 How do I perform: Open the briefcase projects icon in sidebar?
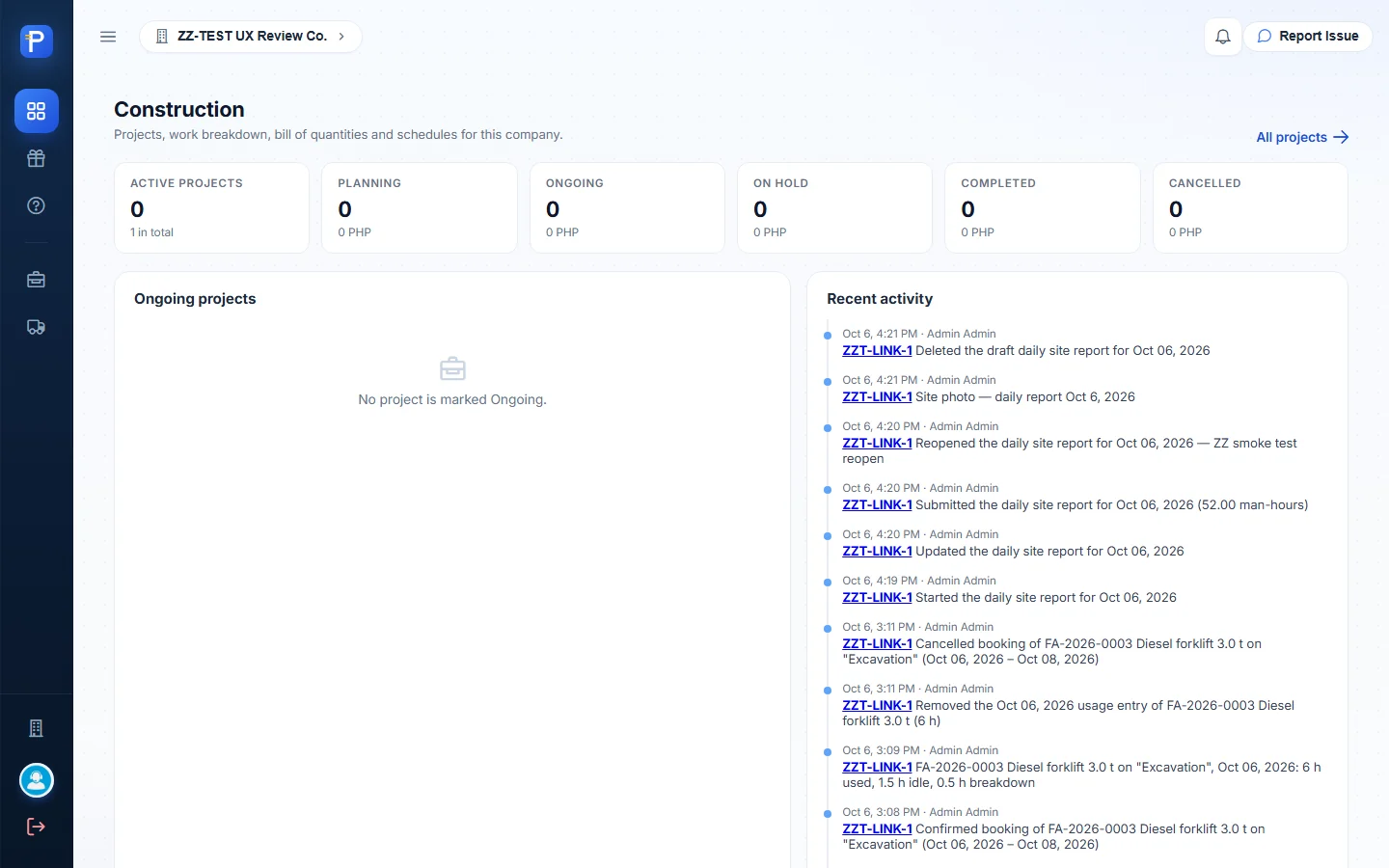click(37, 280)
